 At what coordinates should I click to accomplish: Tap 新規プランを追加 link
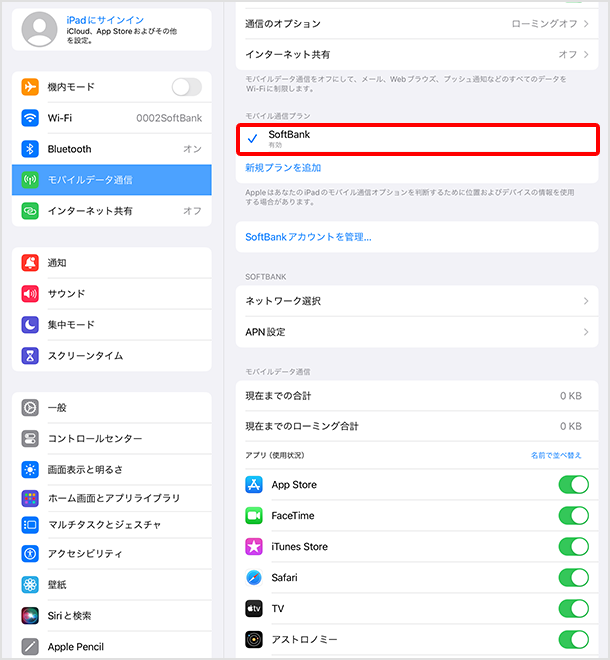[x=283, y=168]
